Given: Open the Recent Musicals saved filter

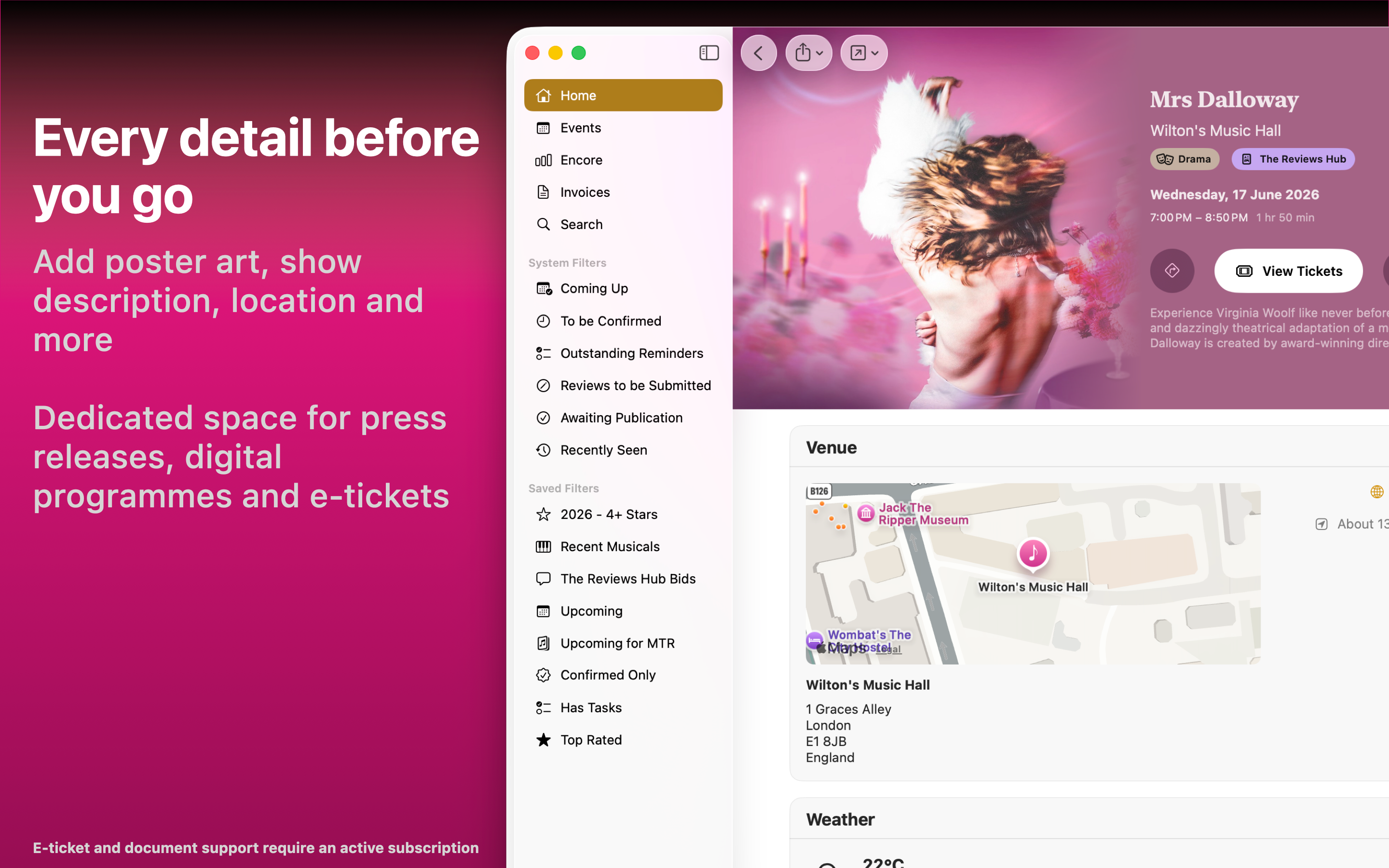Looking at the screenshot, I should coord(623,546).
